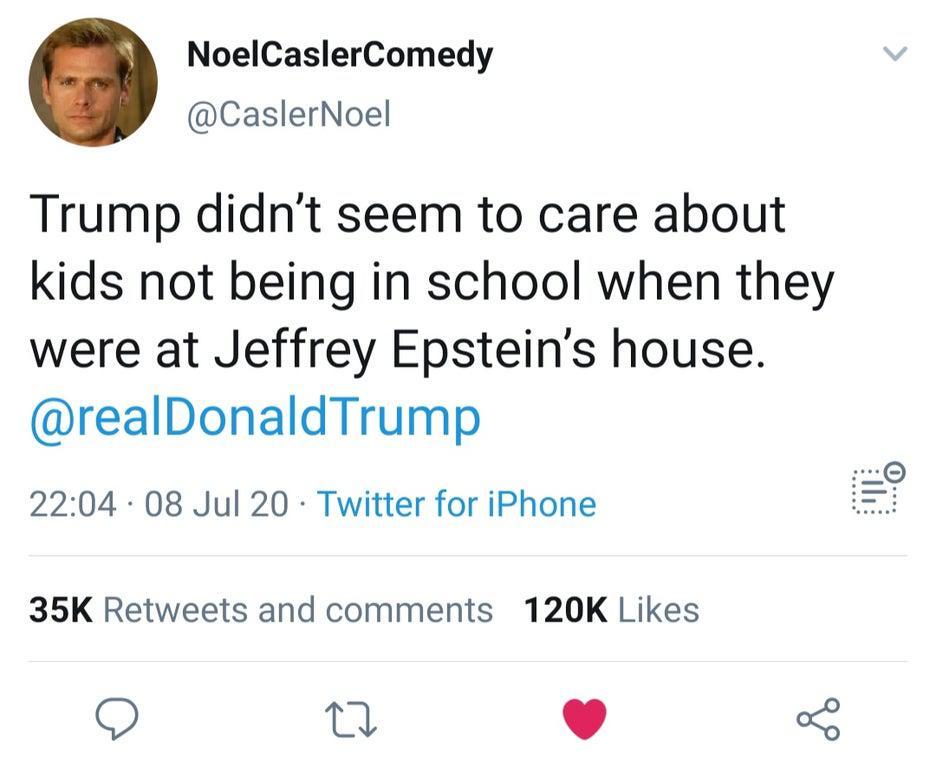This screenshot has height=768, width=936.
Task: Open the share icon for this tweet
Action: 819,719
